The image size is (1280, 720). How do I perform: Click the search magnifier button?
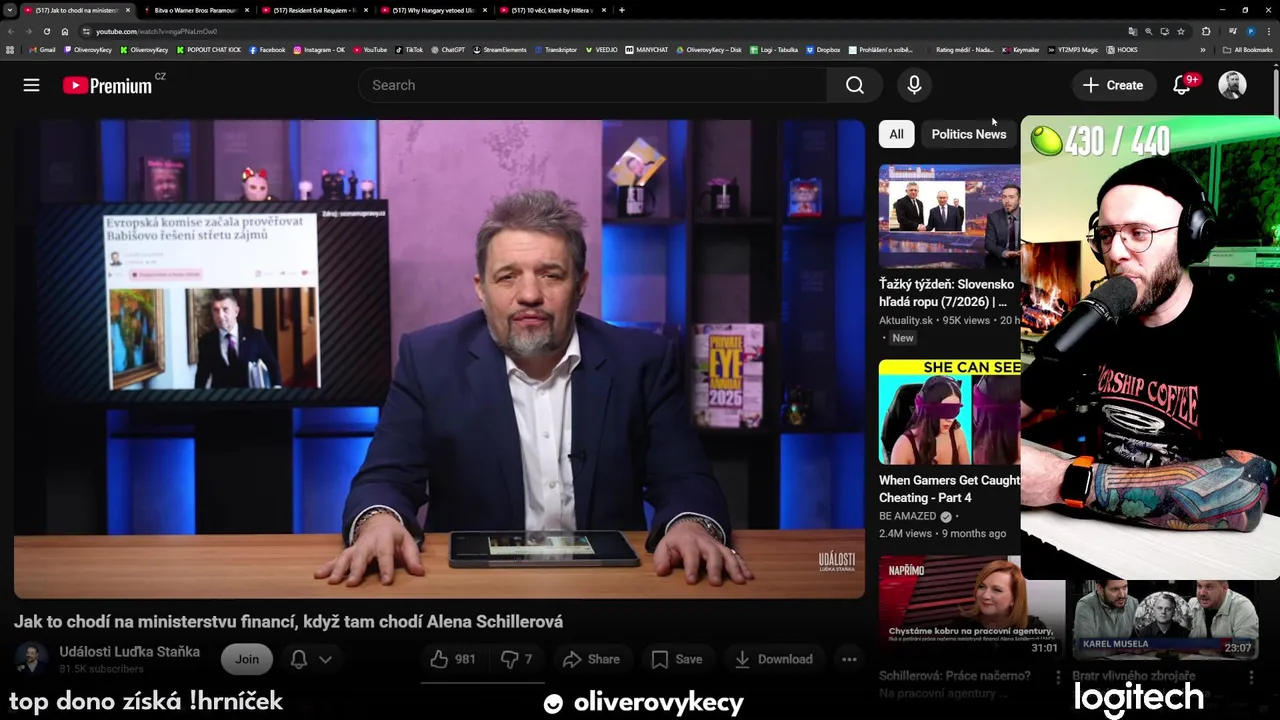(854, 85)
